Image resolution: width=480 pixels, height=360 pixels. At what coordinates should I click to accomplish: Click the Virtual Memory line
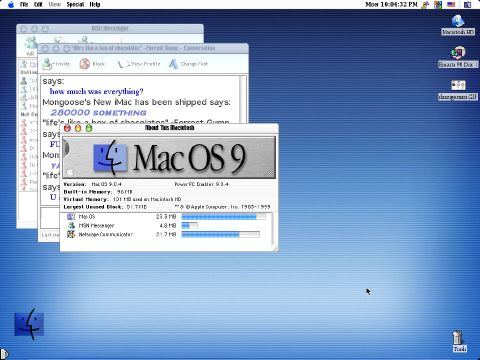click(122, 199)
